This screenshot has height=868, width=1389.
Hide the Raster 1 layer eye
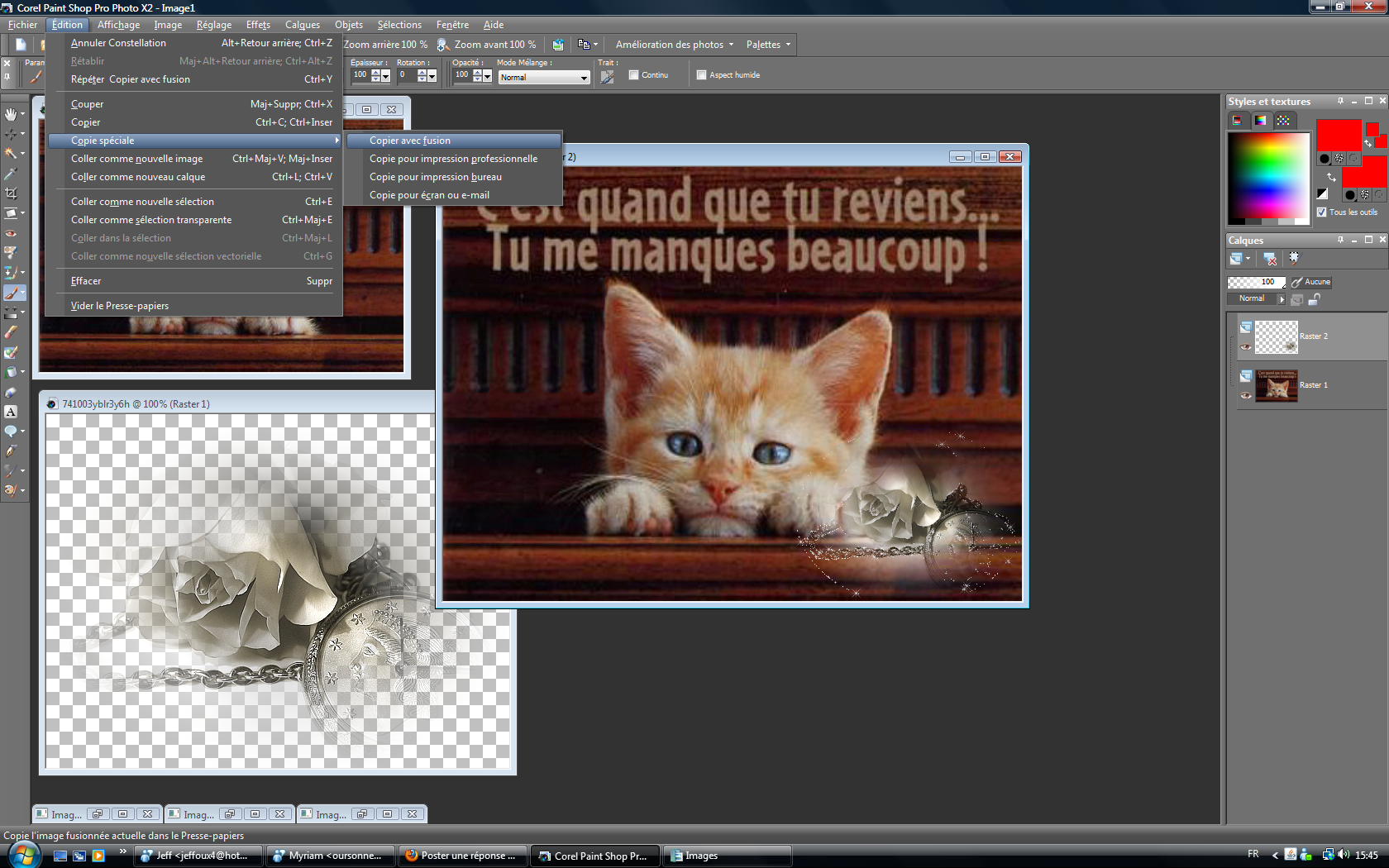(1246, 396)
